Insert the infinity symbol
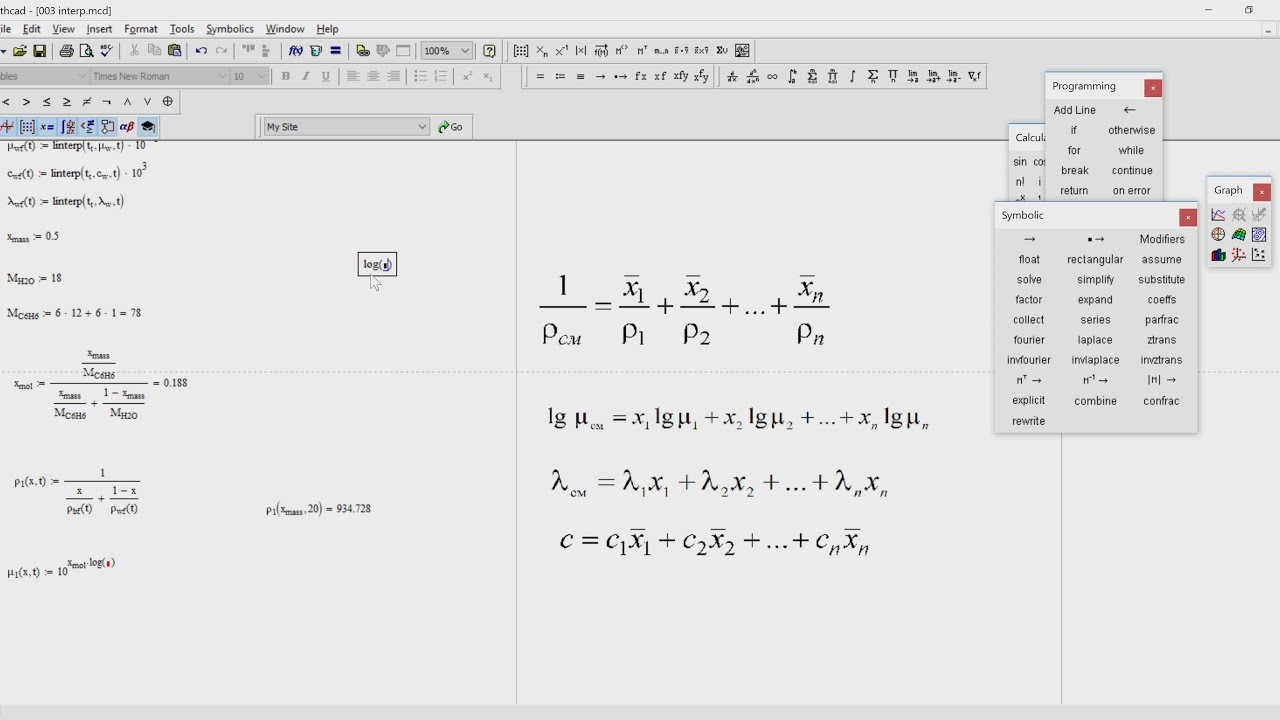 (x=772, y=77)
